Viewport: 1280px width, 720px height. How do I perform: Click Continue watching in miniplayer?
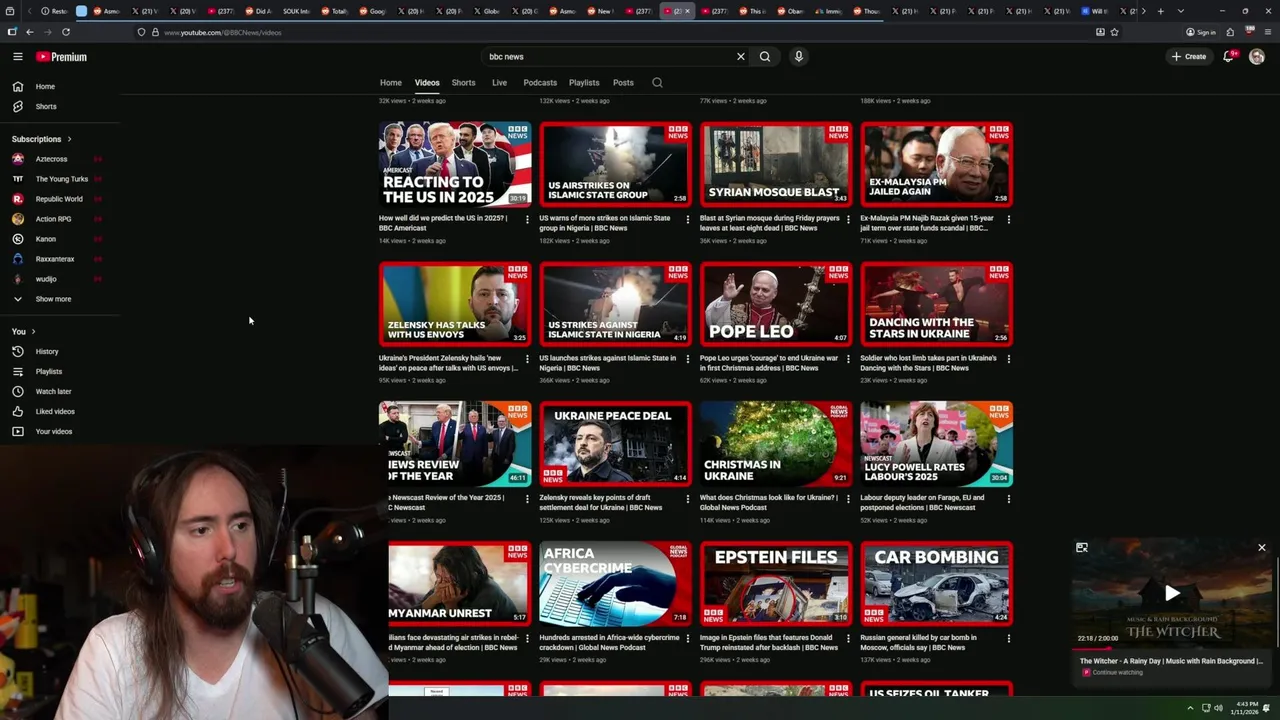click(1117, 672)
